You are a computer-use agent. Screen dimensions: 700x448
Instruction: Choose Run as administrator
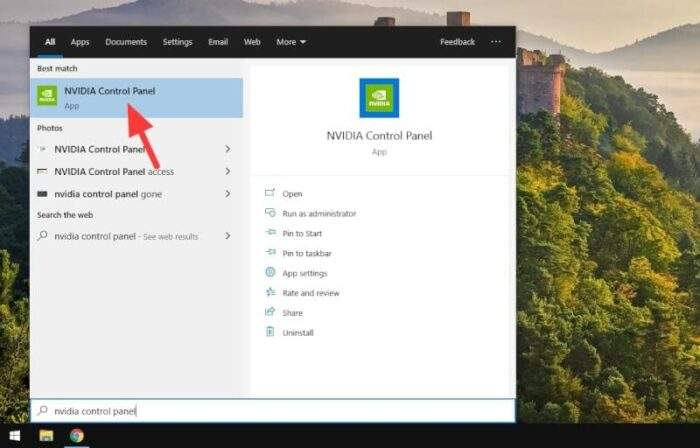[319, 214]
